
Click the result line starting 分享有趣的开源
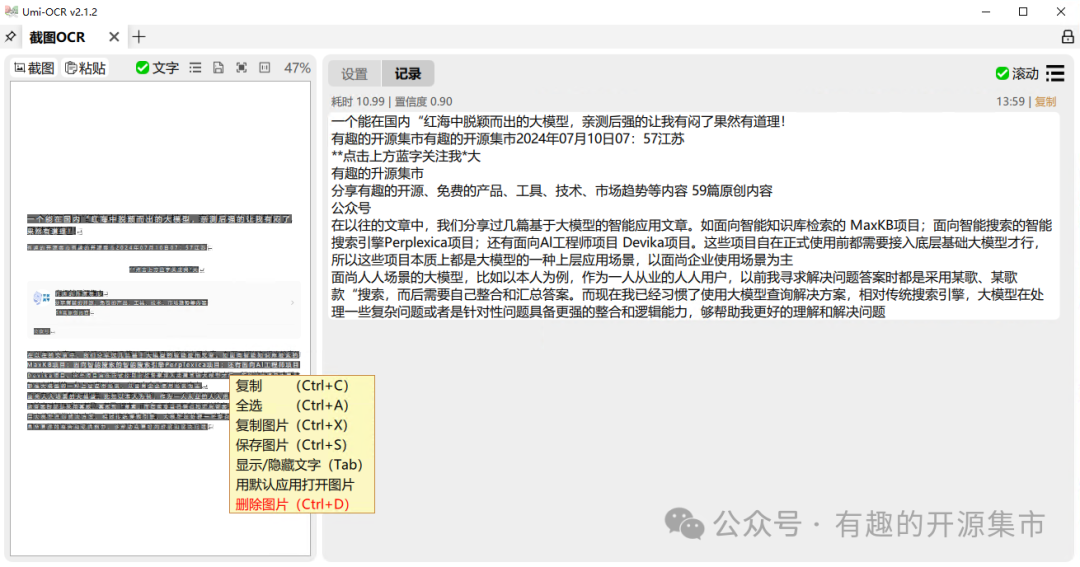552,191
